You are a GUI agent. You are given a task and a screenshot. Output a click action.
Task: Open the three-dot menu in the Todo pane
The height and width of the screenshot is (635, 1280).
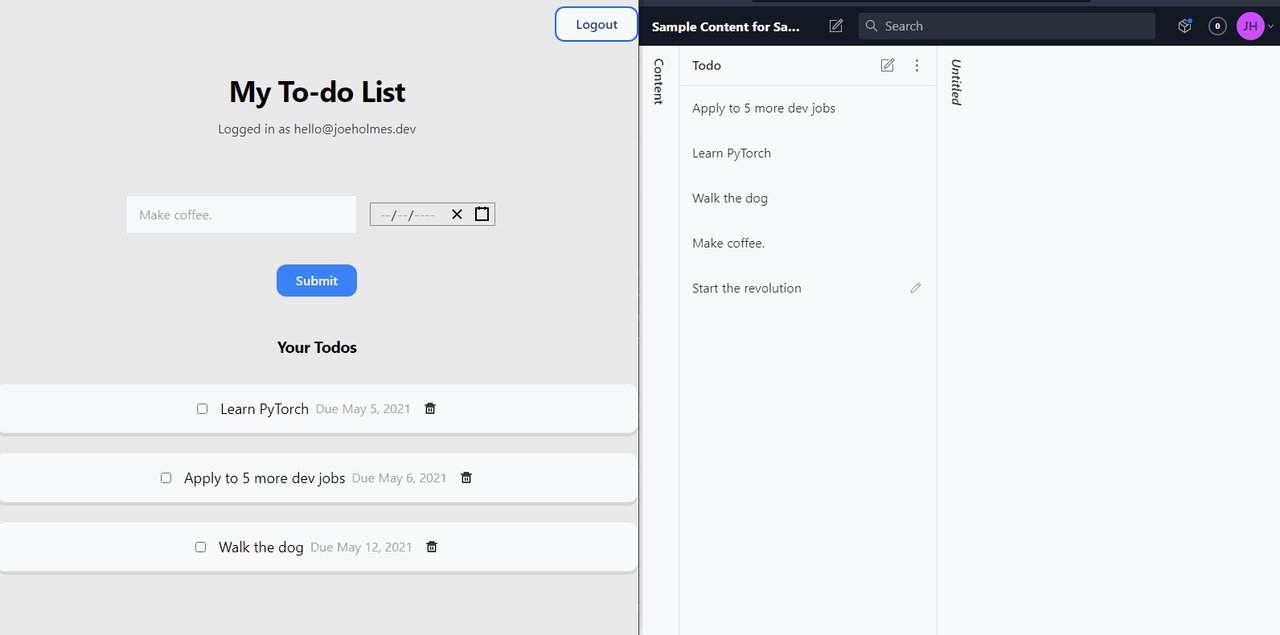[916, 65]
